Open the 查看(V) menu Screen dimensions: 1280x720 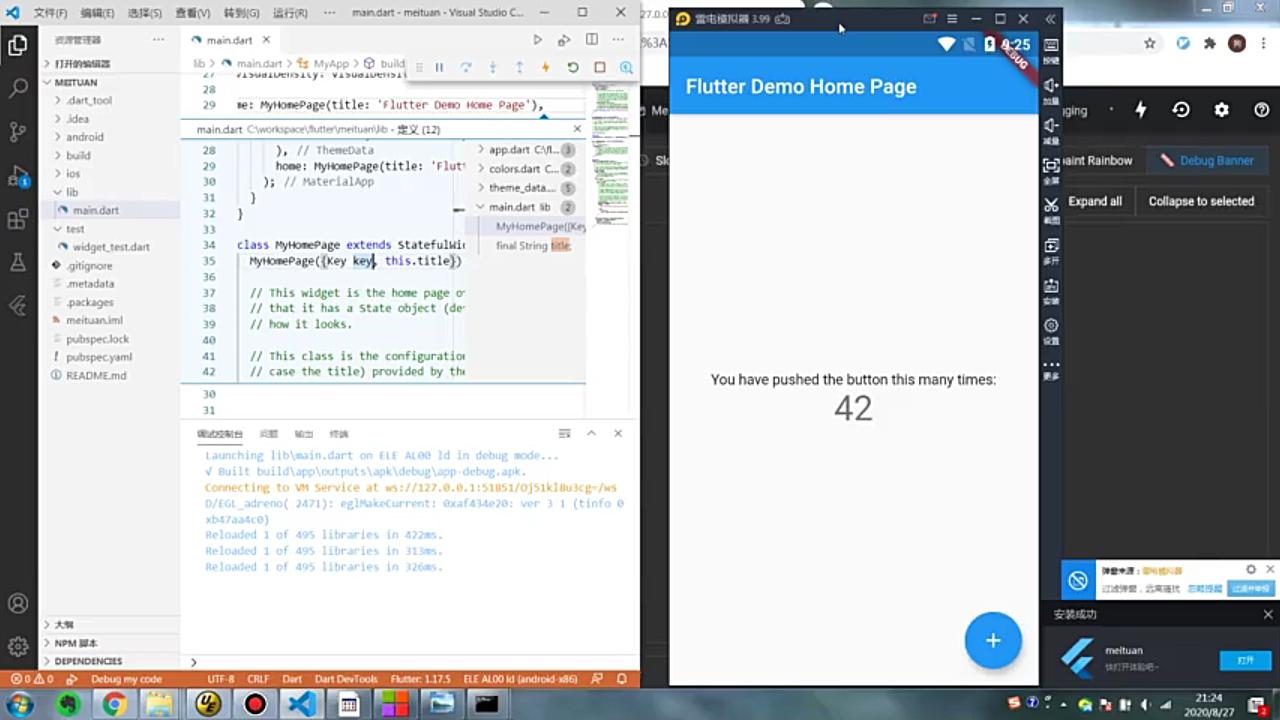(x=193, y=13)
